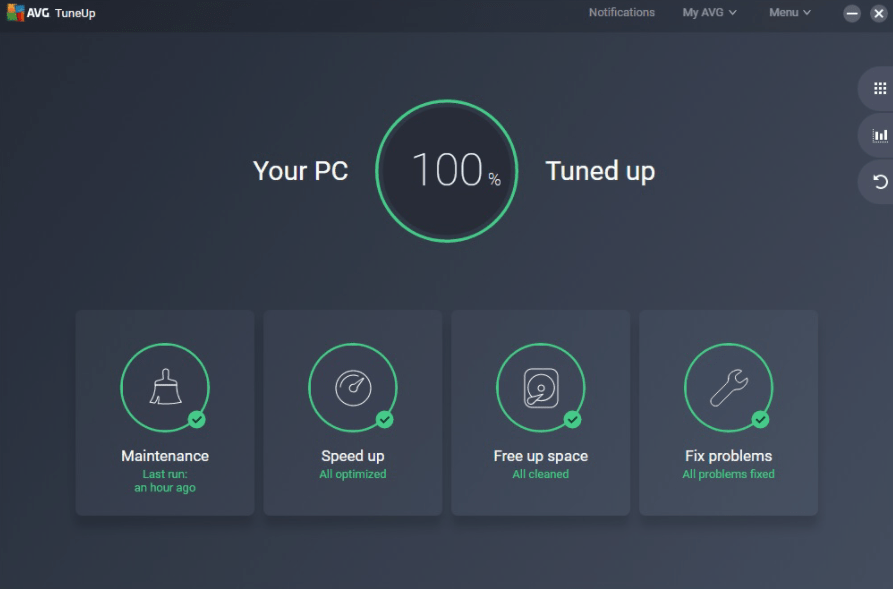This screenshot has width=893, height=589.
Task: Open the Menu in the title bar
Action: [x=788, y=12]
